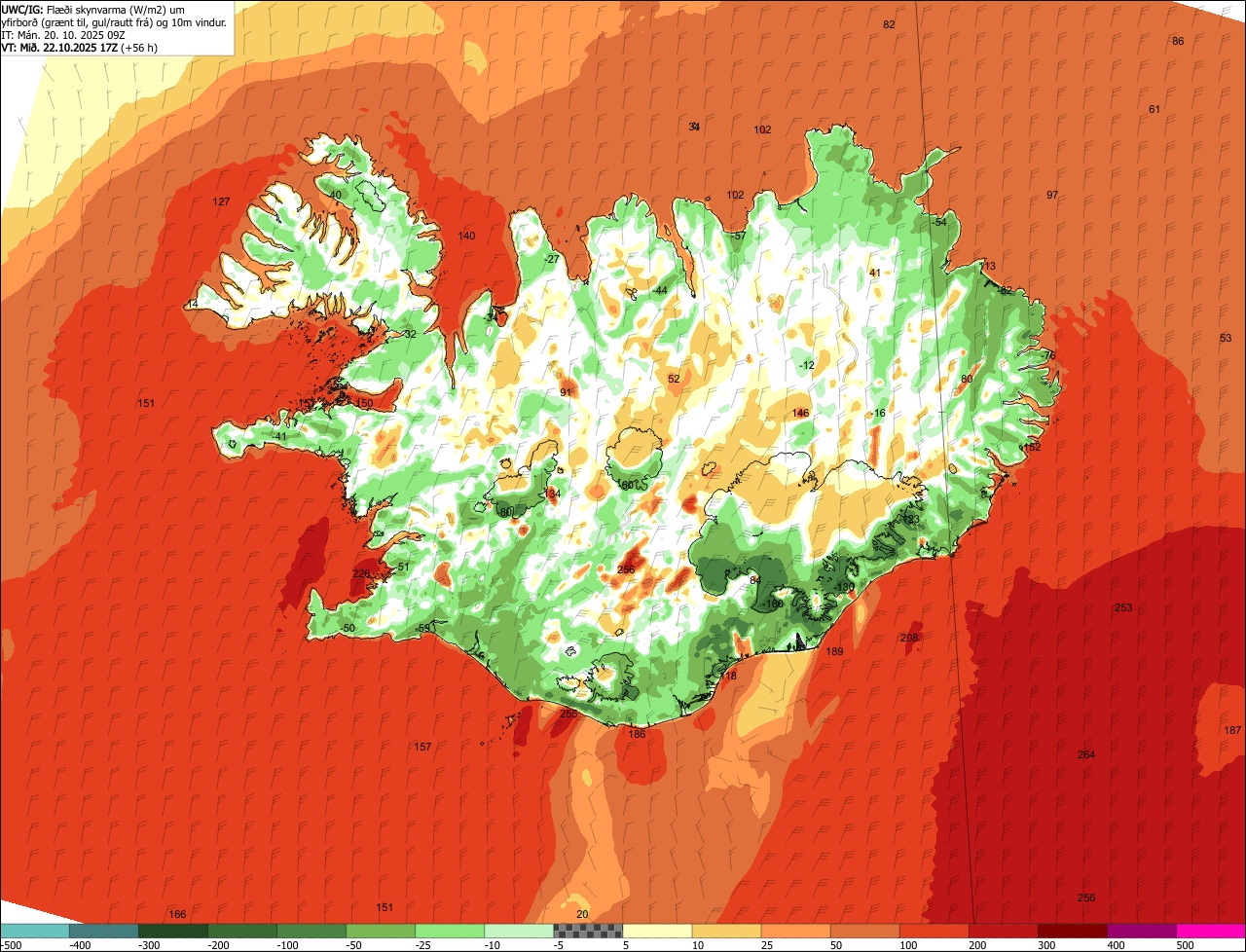Select the value 84 on Vatnajökull's south side

coord(754,580)
